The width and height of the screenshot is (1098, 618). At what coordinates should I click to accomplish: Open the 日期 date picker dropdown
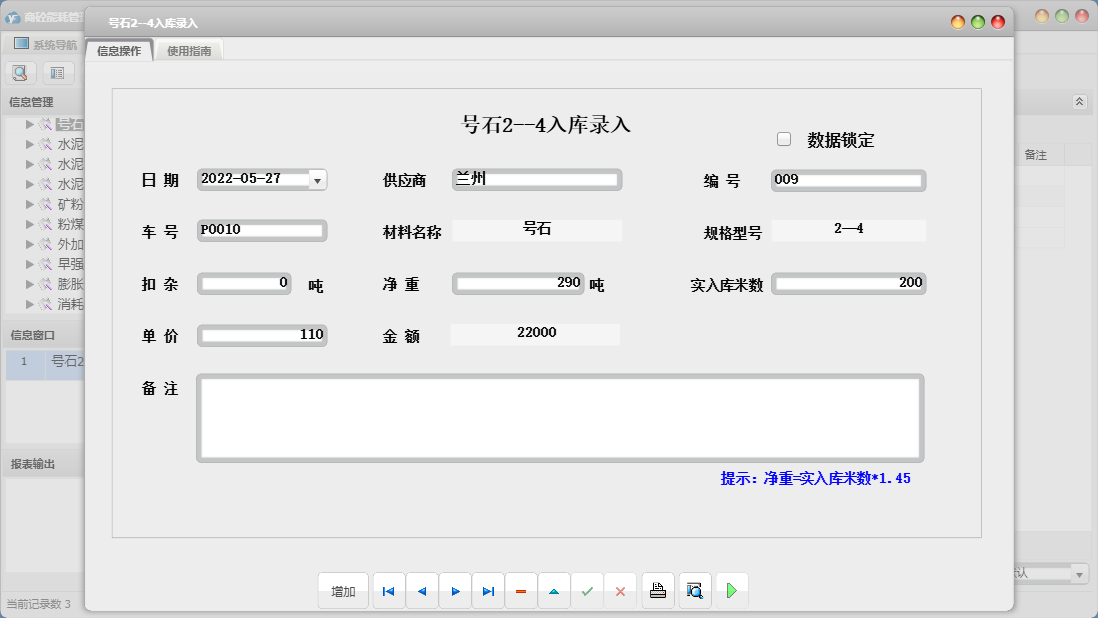tap(319, 178)
